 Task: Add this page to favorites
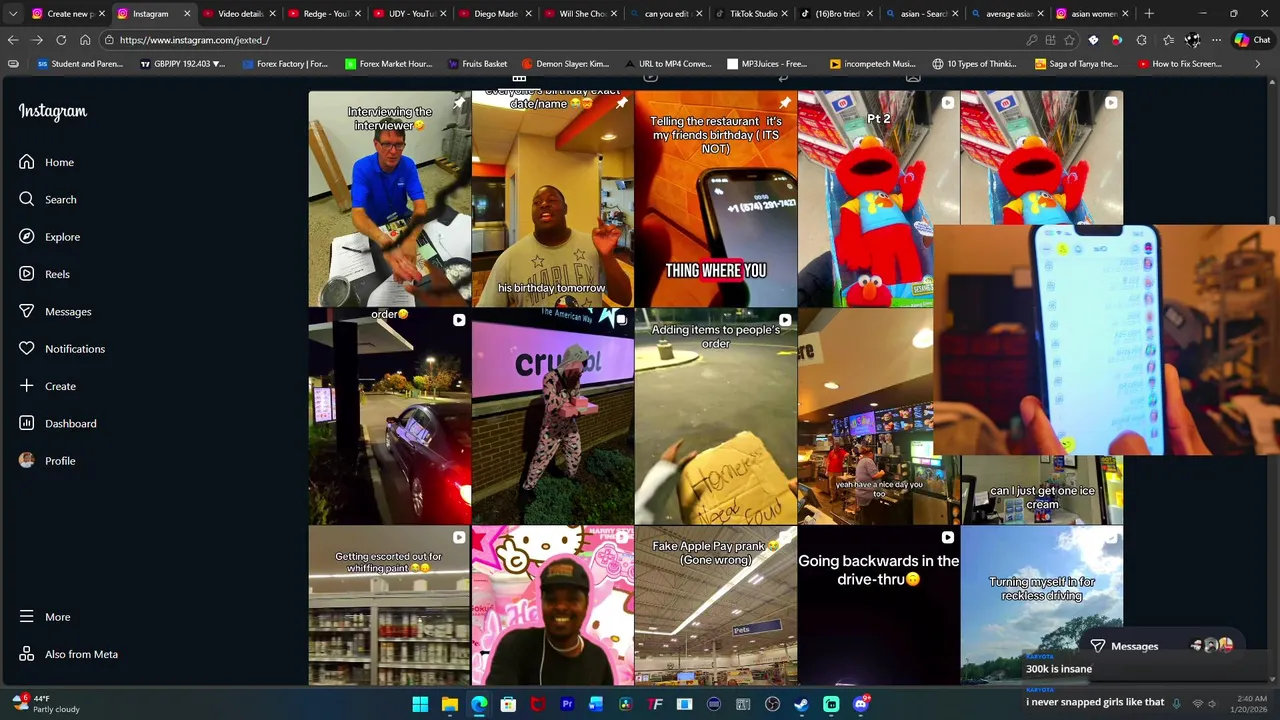point(1069,40)
